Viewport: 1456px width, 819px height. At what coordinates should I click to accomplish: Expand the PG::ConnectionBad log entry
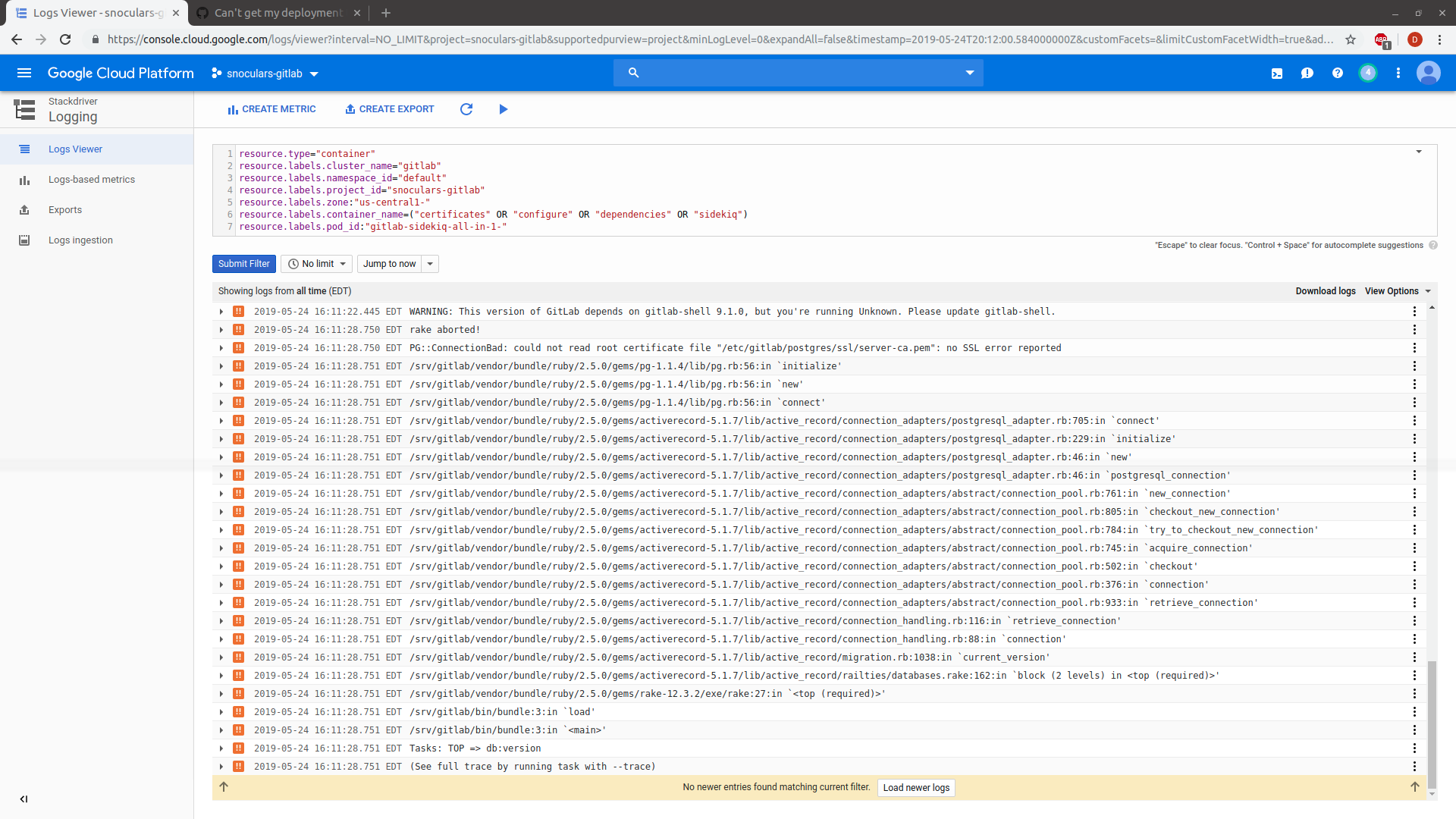tap(221, 348)
